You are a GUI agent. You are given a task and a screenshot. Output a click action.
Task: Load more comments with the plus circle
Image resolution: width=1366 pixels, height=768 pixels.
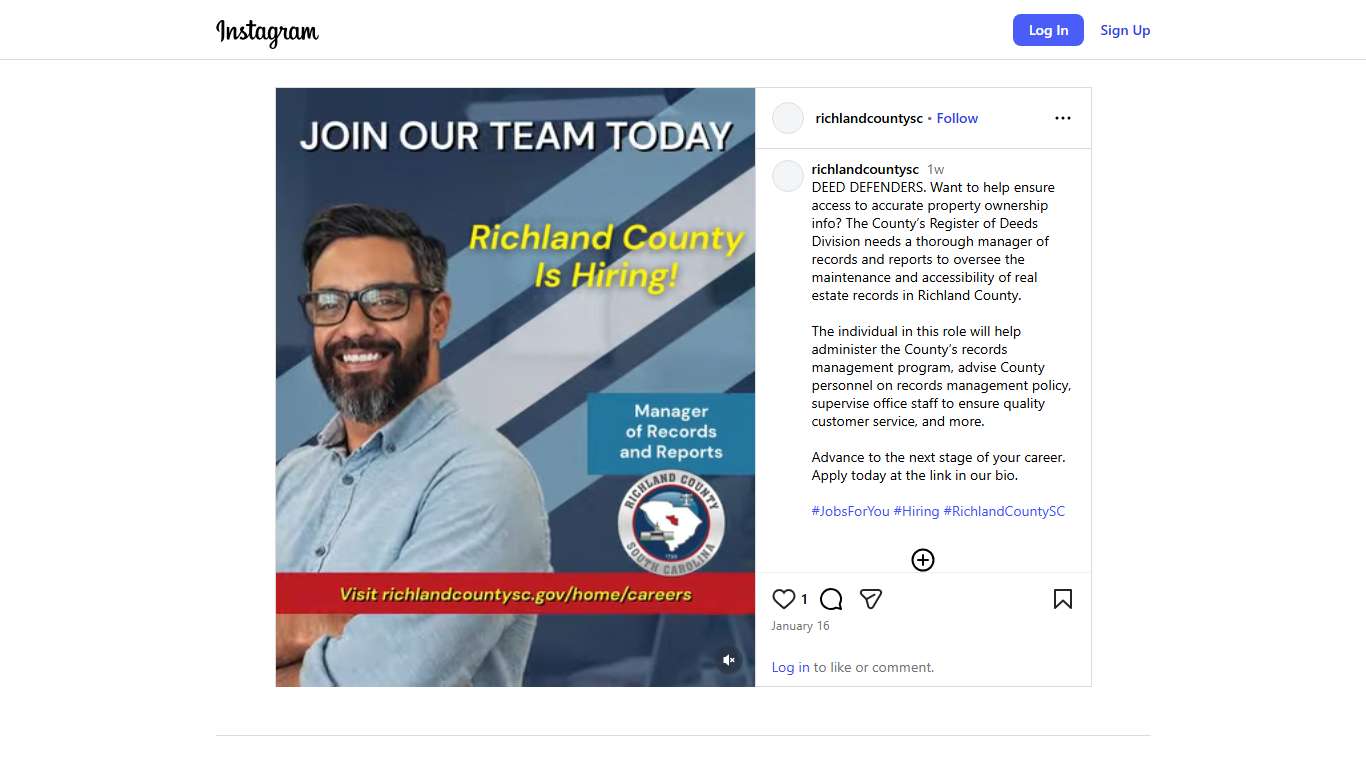[923, 560]
